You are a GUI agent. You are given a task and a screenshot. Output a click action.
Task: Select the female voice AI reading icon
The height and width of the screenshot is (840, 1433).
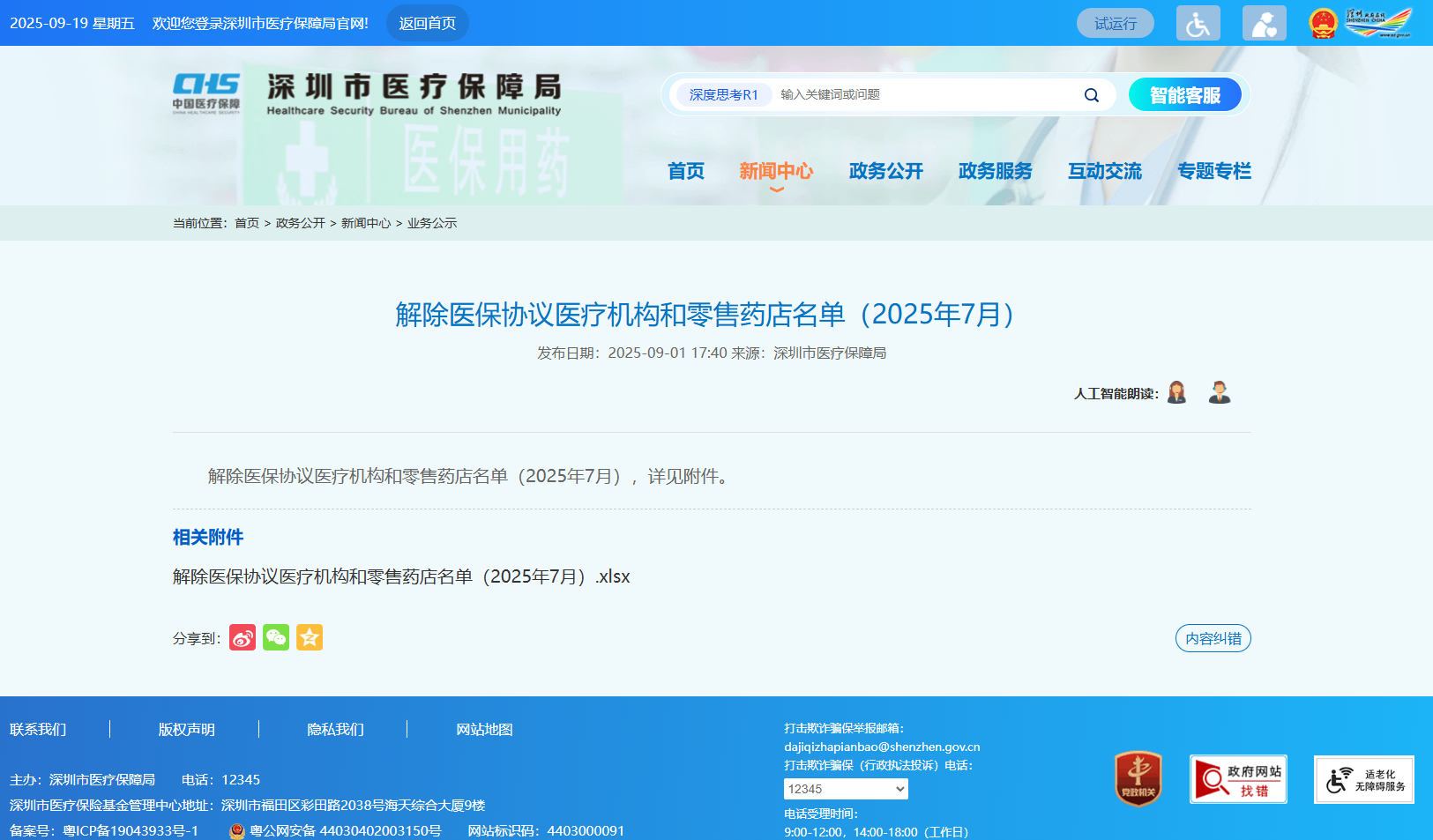point(1176,391)
